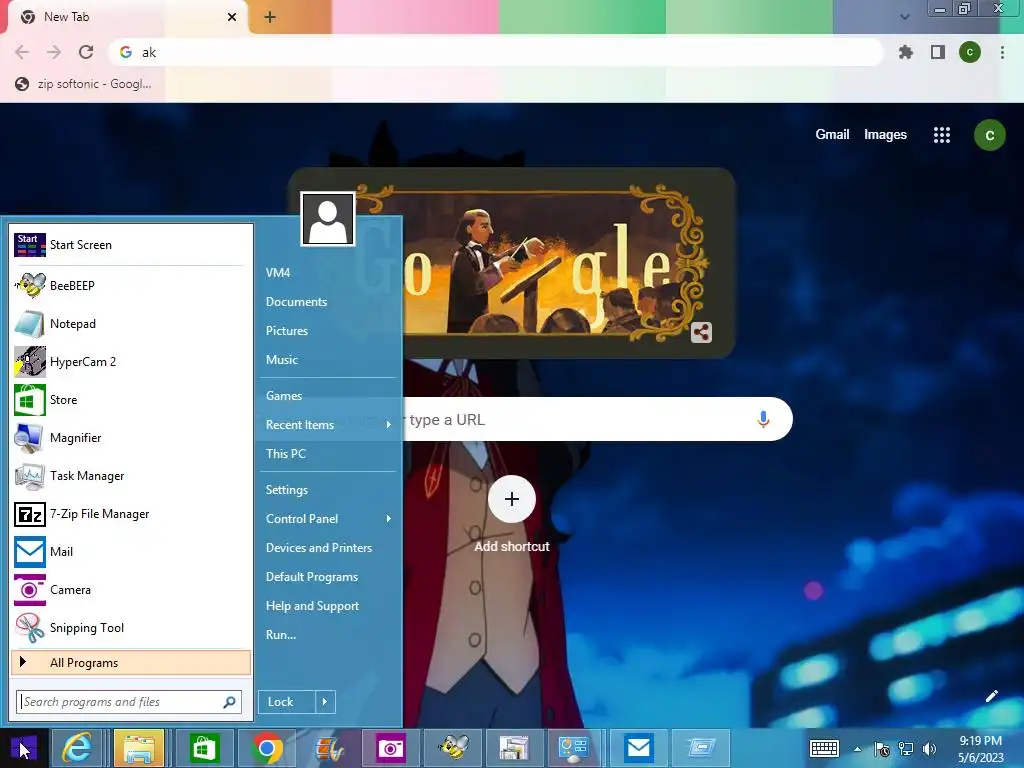Click the Windows Start button on taskbar
Screen dimensions: 1024x768
pyautogui.click(x=24, y=748)
